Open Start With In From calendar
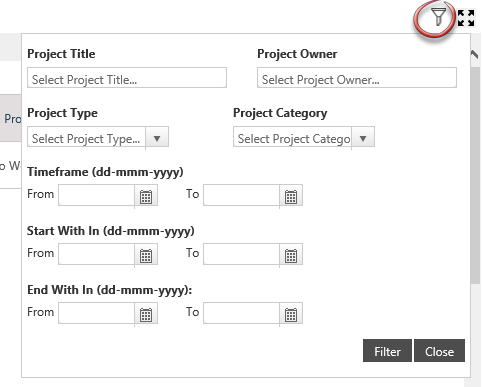The width and height of the screenshot is (482, 387). click(146, 255)
